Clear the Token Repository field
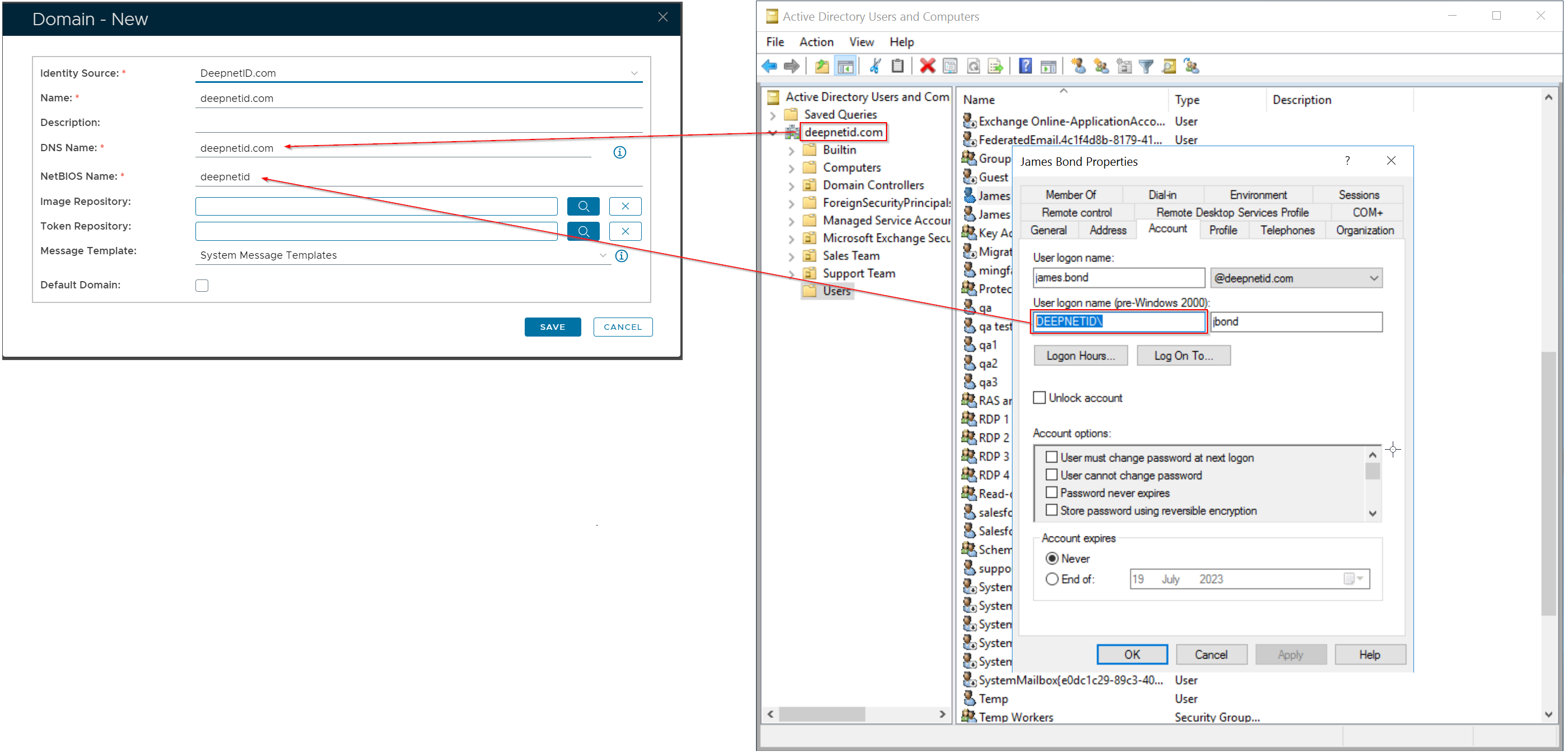The height and width of the screenshot is (756, 1568). (624, 231)
